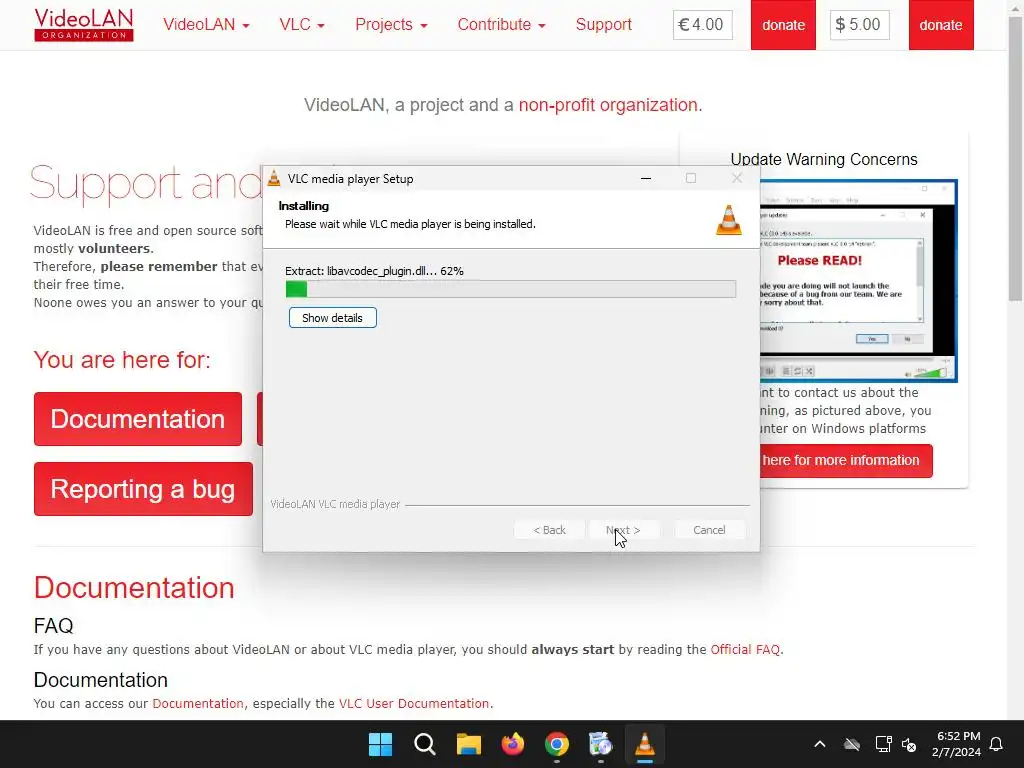Click the dollar donation amount field

[x=859, y=25]
